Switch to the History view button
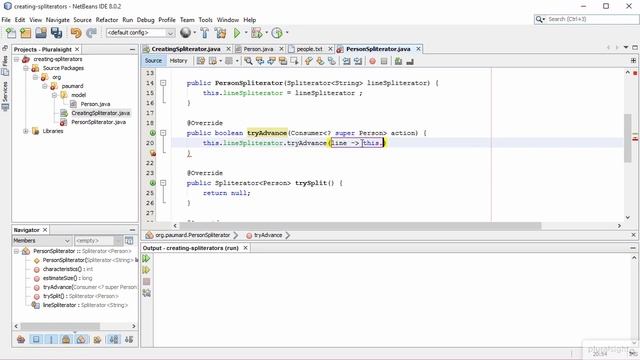This screenshot has height=360, width=640. point(178,61)
